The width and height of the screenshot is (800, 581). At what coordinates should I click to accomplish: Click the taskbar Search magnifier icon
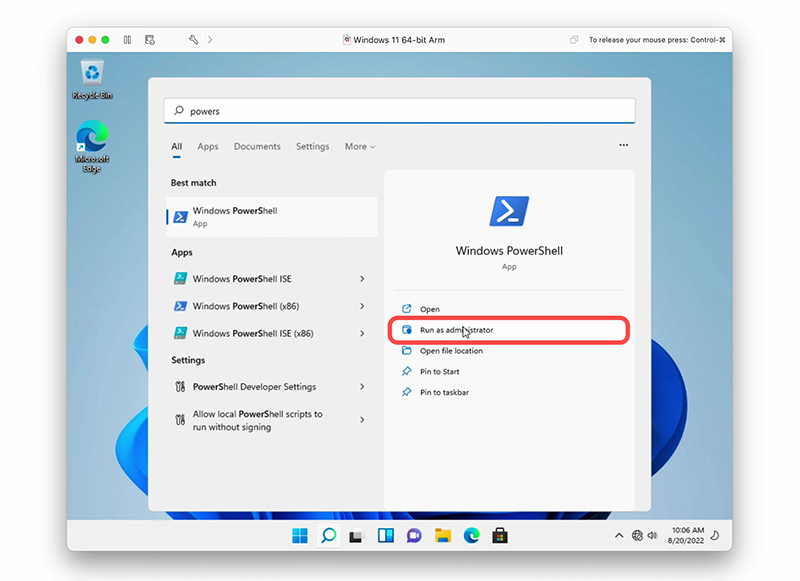(329, 536)
